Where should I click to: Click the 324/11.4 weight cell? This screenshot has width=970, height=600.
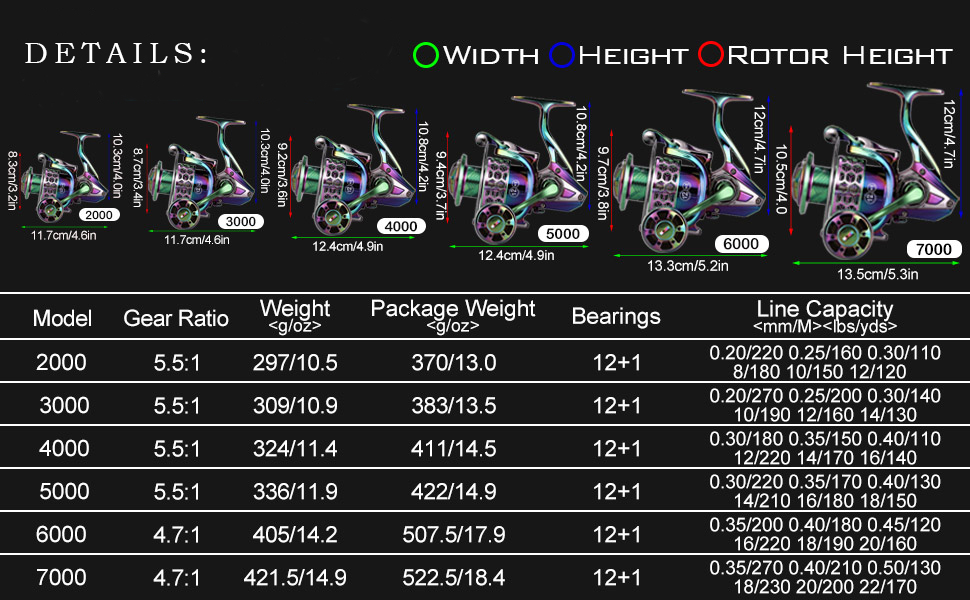click(295, 448)
